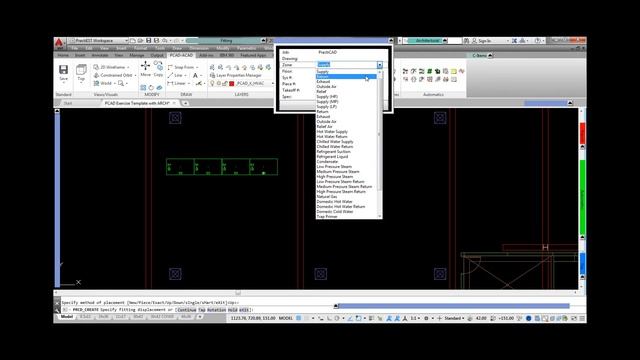Choose Condensate in Zone list
The image size is (640, 360).
pyautogui.click(x=327, y=162)
